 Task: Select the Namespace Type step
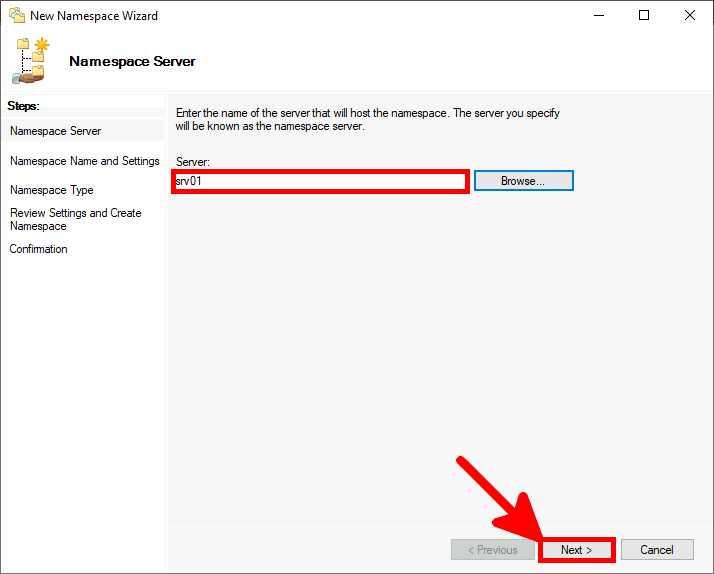coord(52,190)
